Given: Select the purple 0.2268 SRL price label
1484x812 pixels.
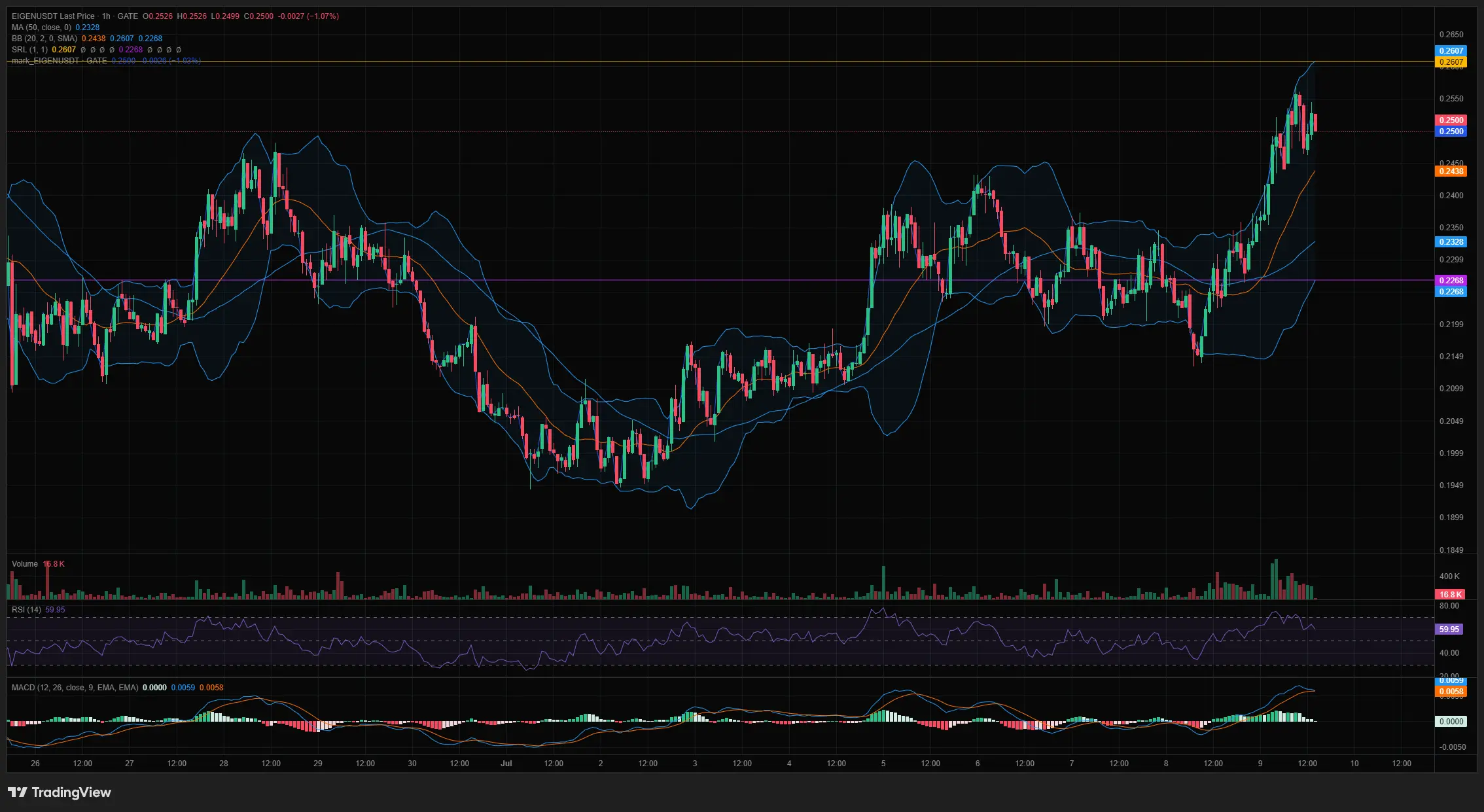Looking at the screenshot, I should tap(1451, 280).
